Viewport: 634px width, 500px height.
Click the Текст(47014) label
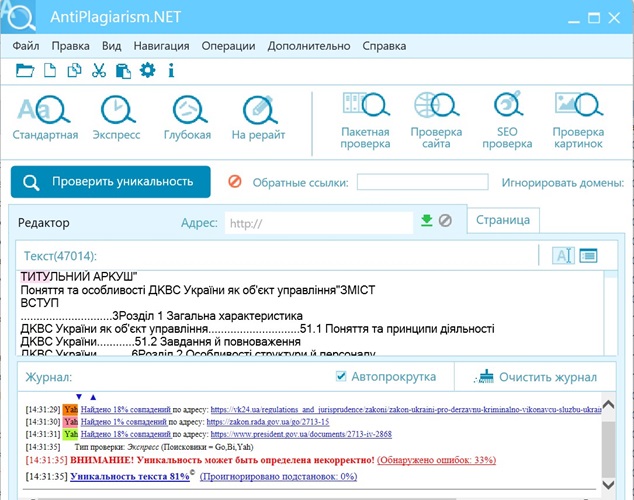pyautogui.click(x=60, y=256)
